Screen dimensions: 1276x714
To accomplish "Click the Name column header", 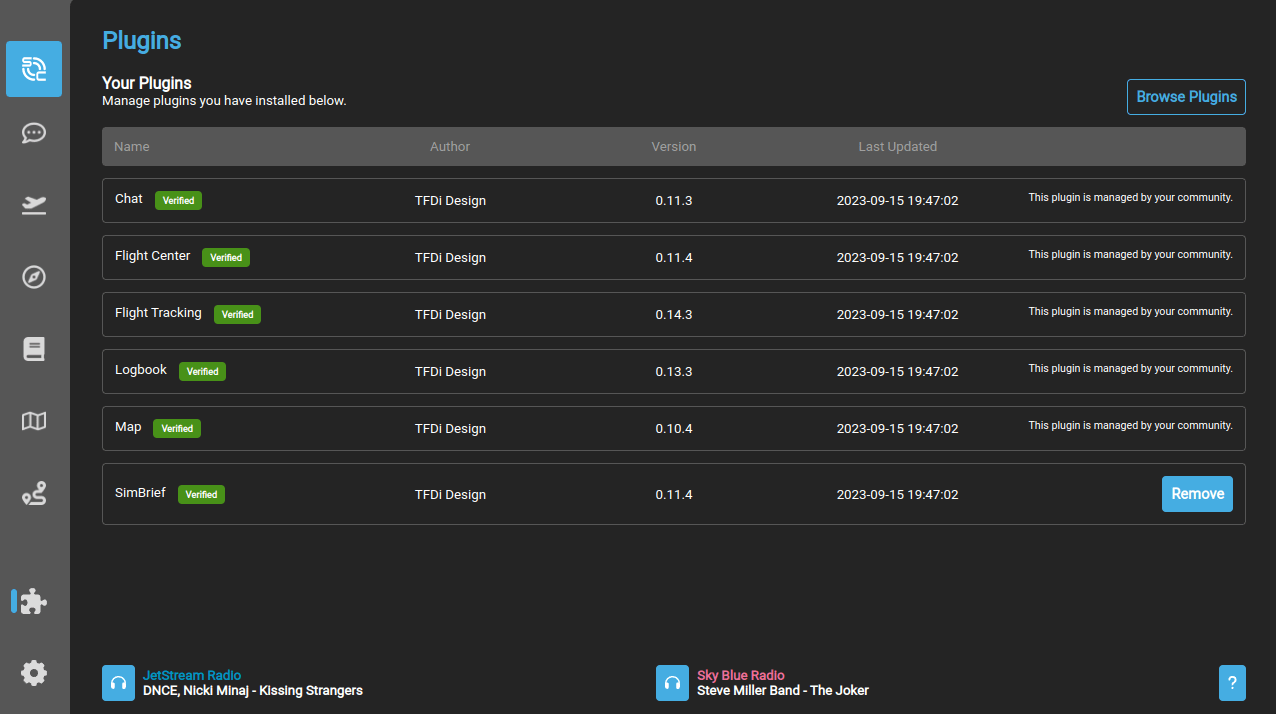I will click(132, 147).
